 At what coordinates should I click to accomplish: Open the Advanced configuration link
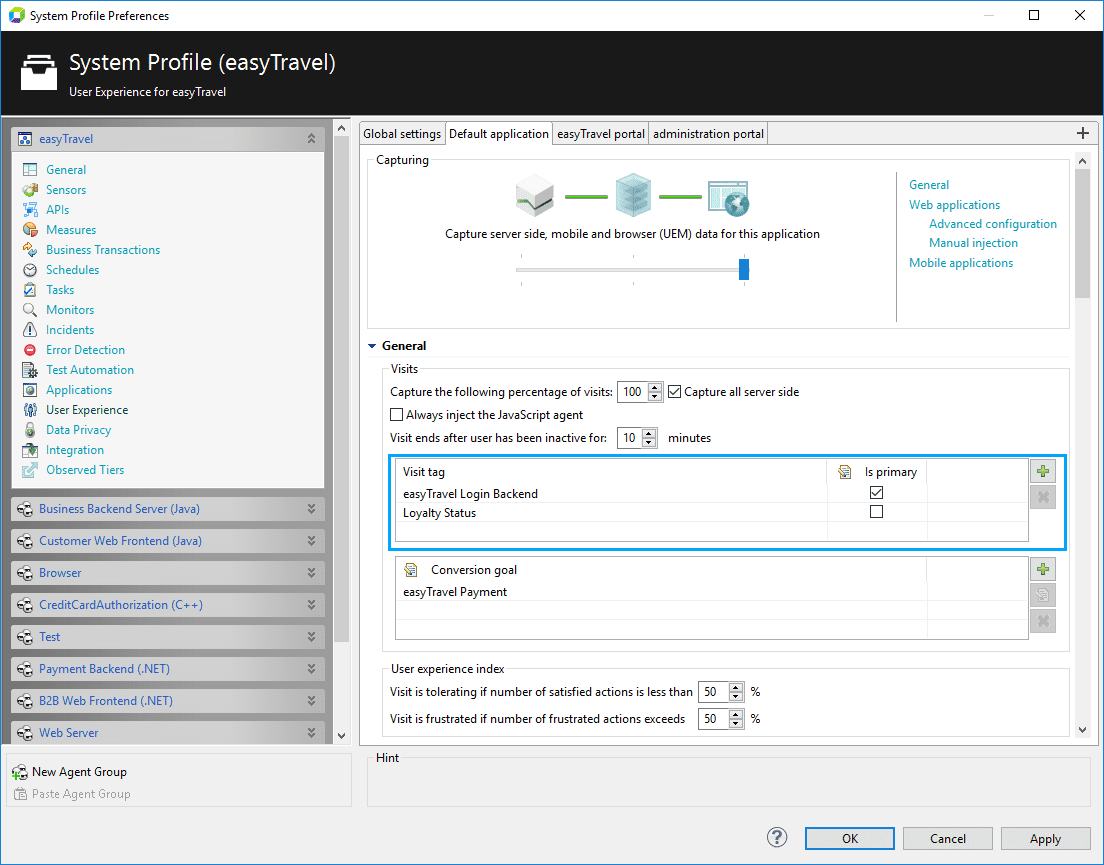tap(993, 224)
